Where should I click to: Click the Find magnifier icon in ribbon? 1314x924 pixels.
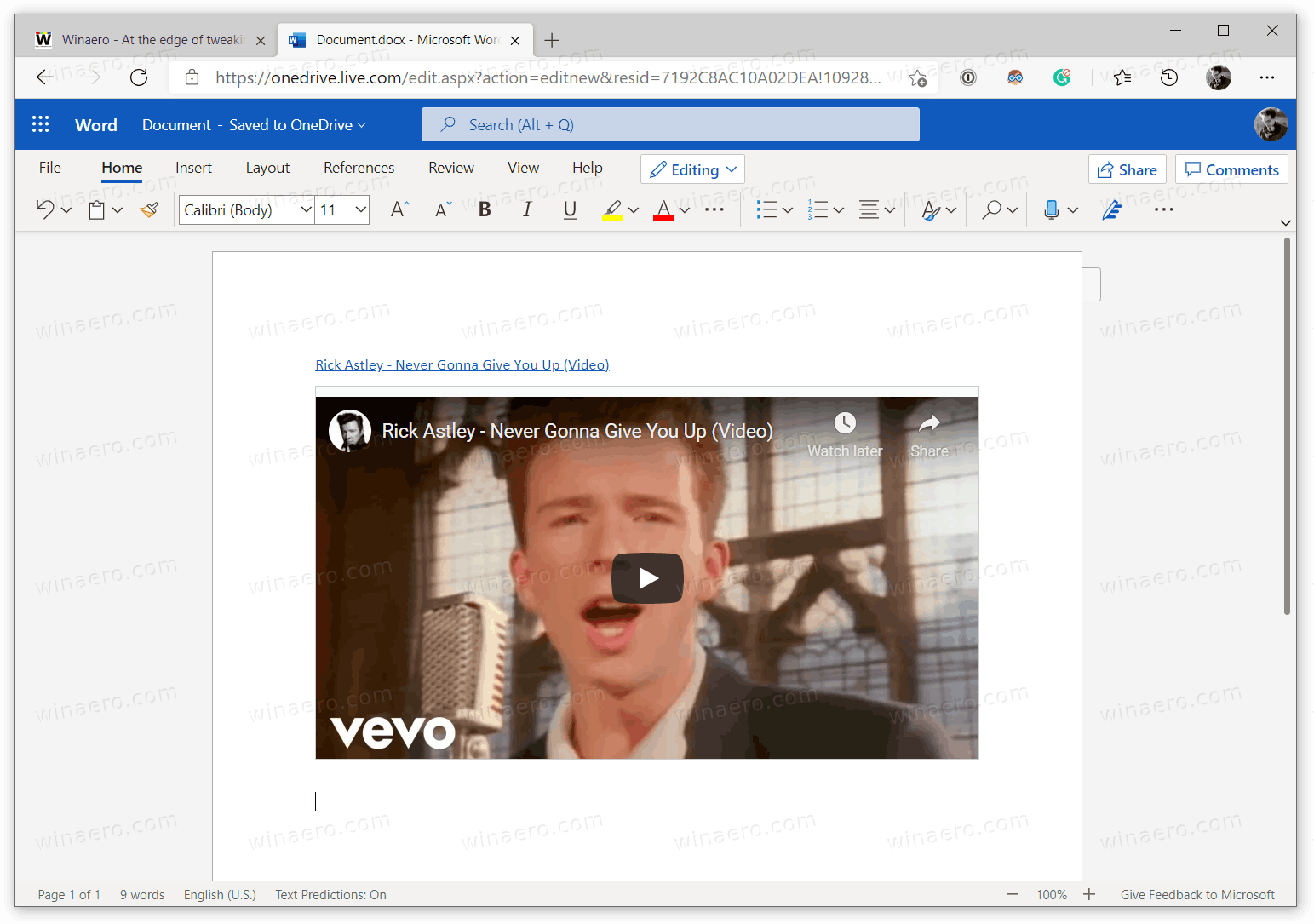[991, 209]
